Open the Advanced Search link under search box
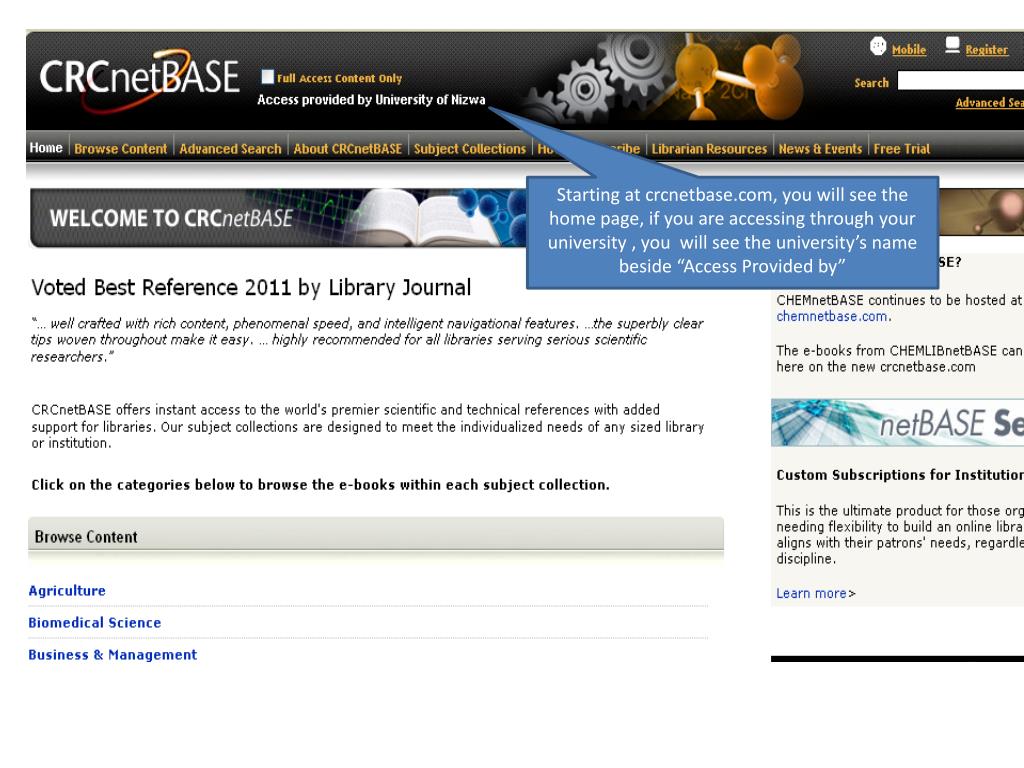The height and width of the screenshot is (768, 1024). pos(989,103)
